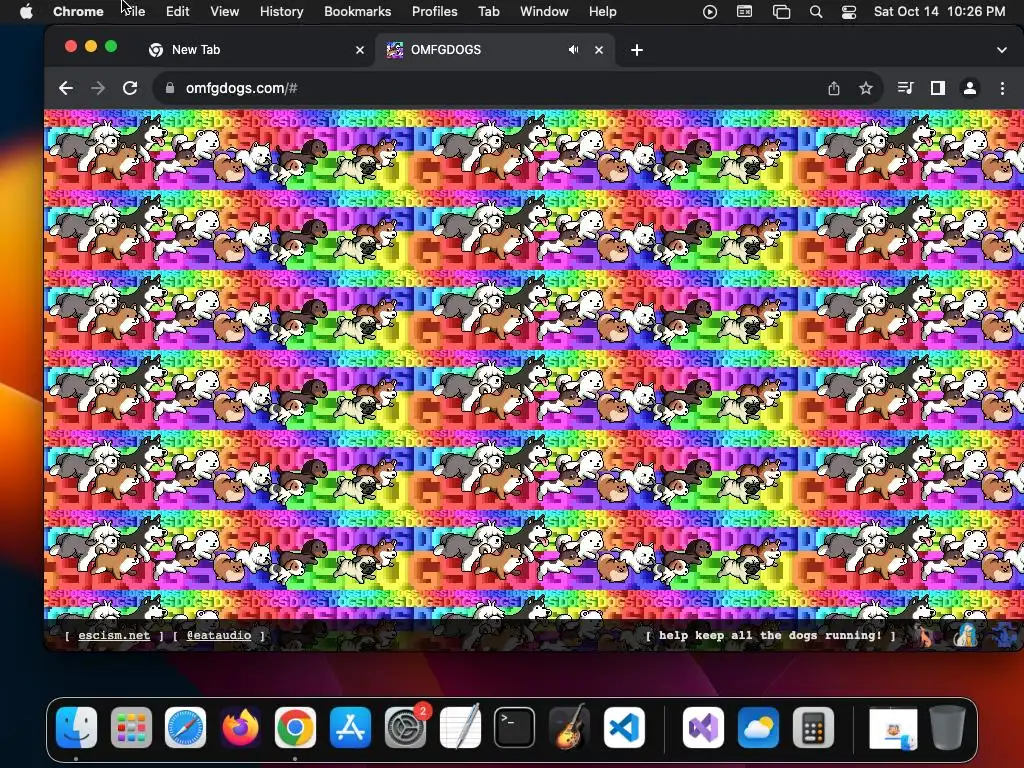Open Launchpad from the Dock

[x=131, y=727]
